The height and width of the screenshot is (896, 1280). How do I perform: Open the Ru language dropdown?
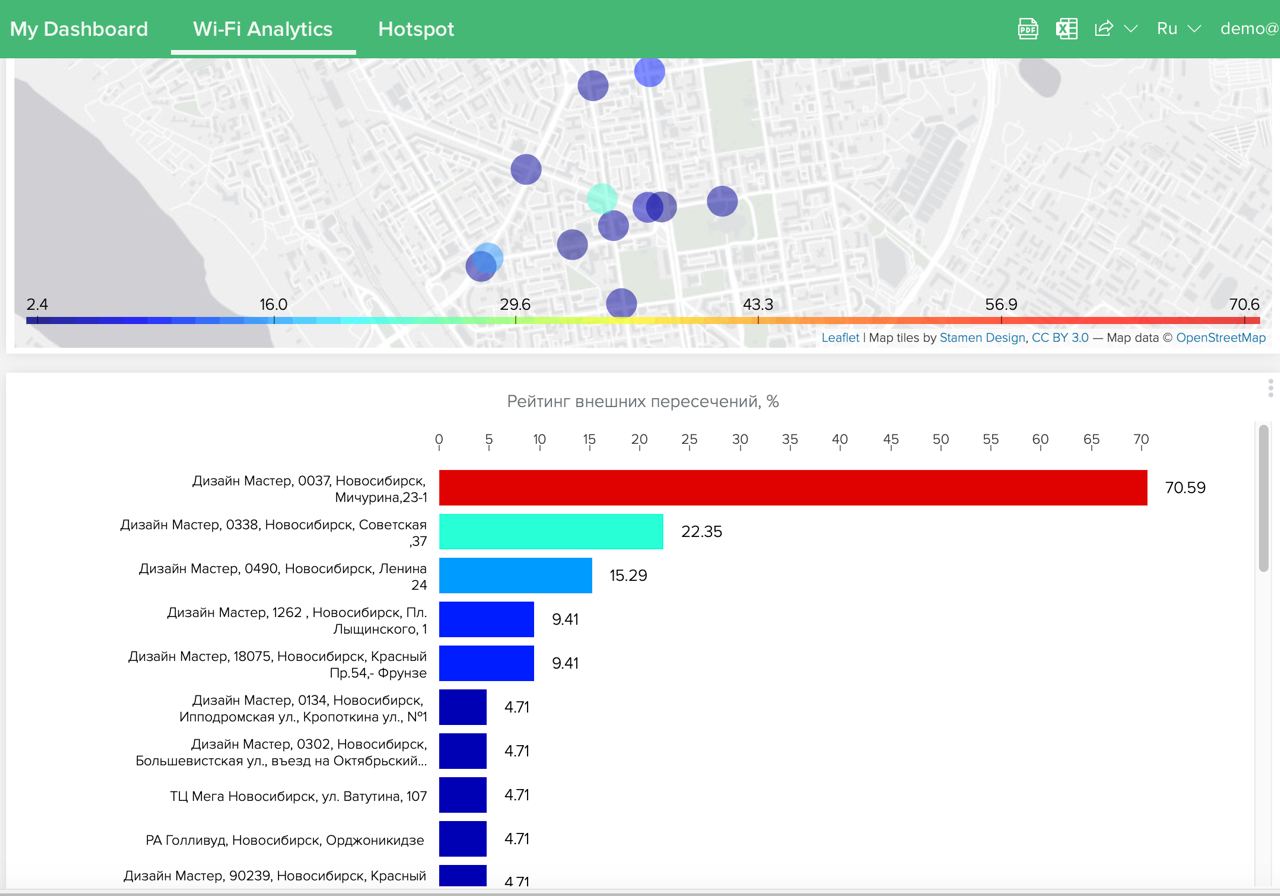(1178, 29)
